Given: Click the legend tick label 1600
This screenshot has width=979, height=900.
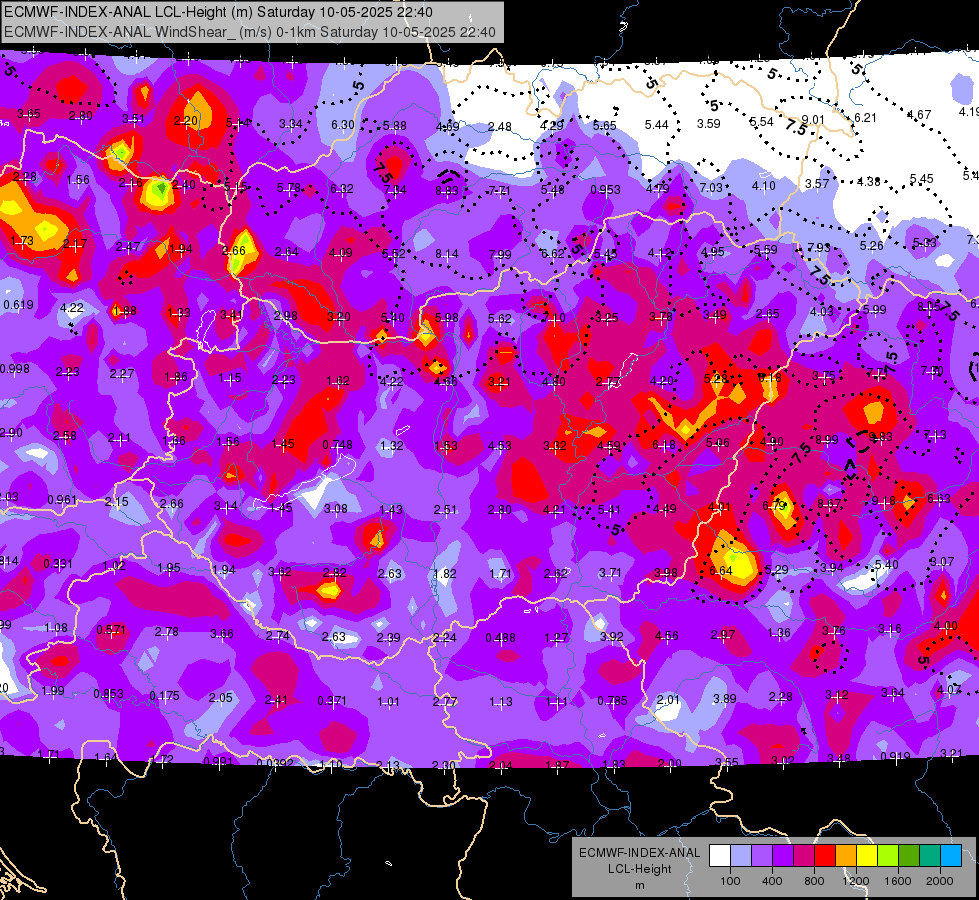Looking at the screenshot, I should click(x=897, y=881).
